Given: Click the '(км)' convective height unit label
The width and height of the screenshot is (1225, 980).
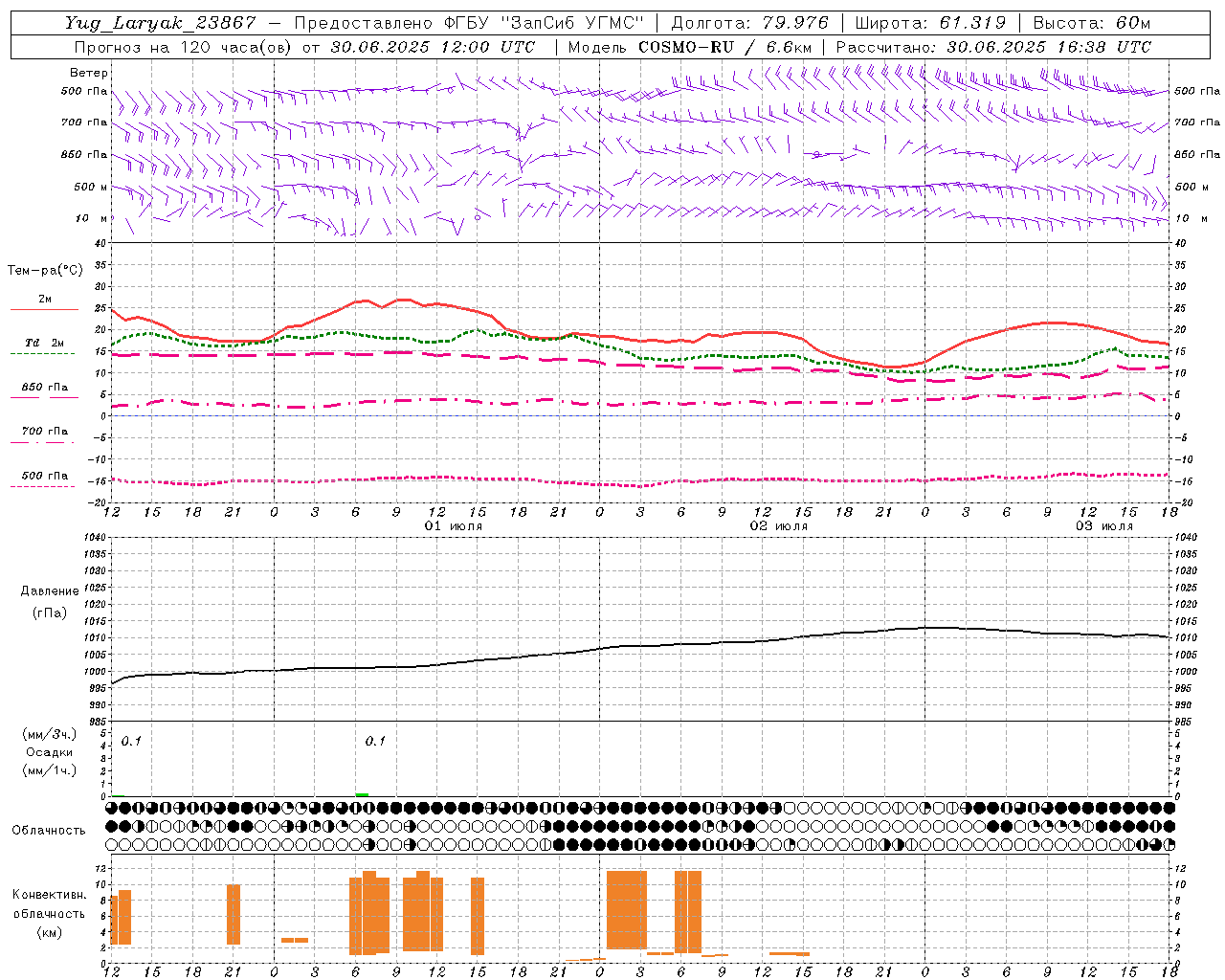Looking at the screenshot, I should tap(49, 932).
